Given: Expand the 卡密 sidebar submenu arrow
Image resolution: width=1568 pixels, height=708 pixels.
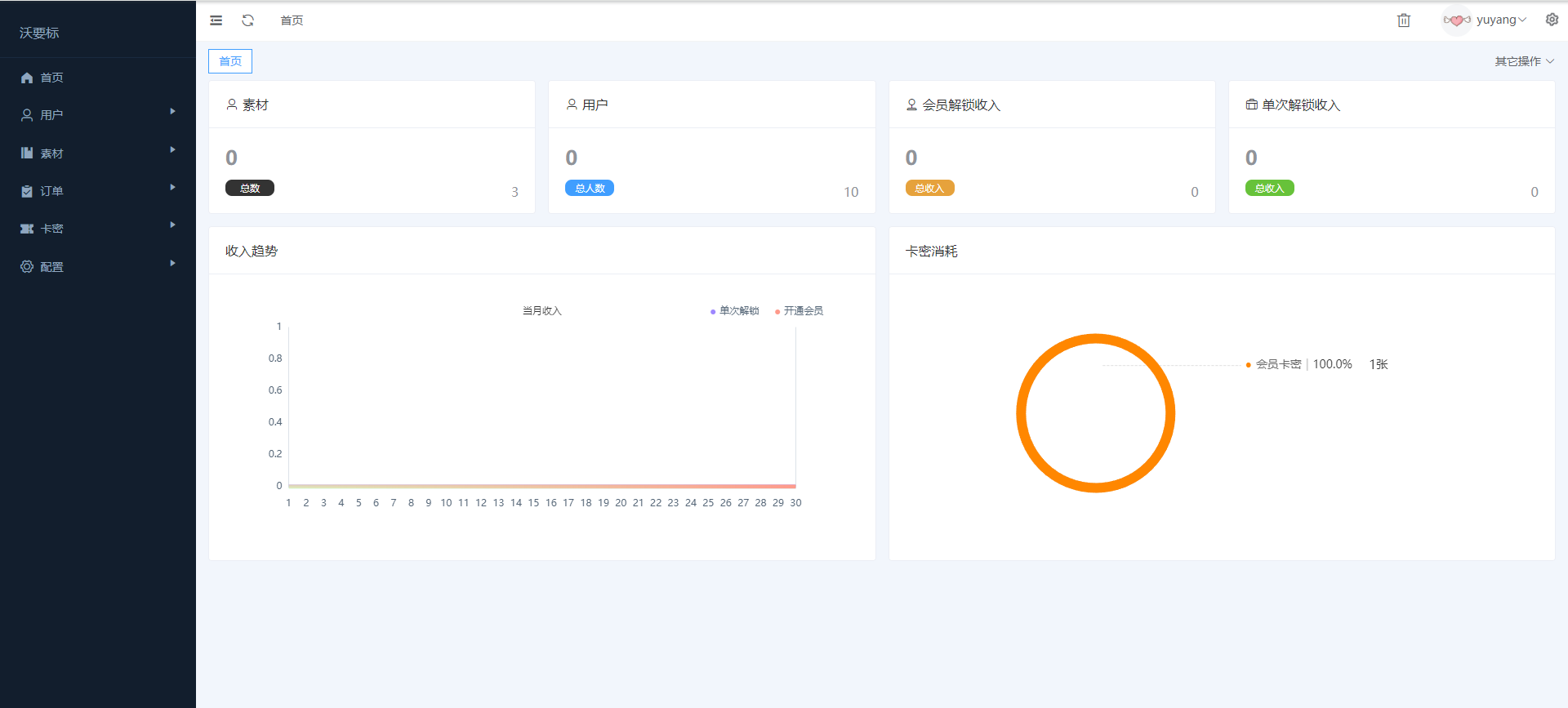Looking at the screenshot, I should (172, 225).
